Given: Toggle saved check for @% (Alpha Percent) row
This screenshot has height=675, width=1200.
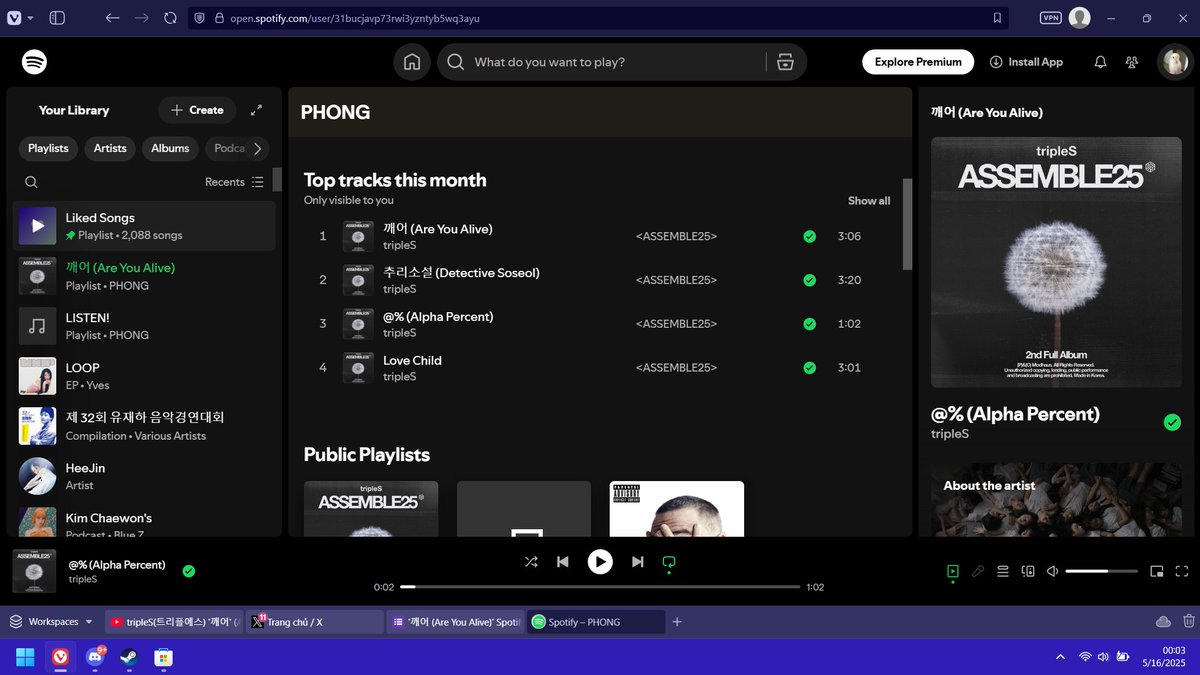Looking at the screenshot, I should point(809,324).
